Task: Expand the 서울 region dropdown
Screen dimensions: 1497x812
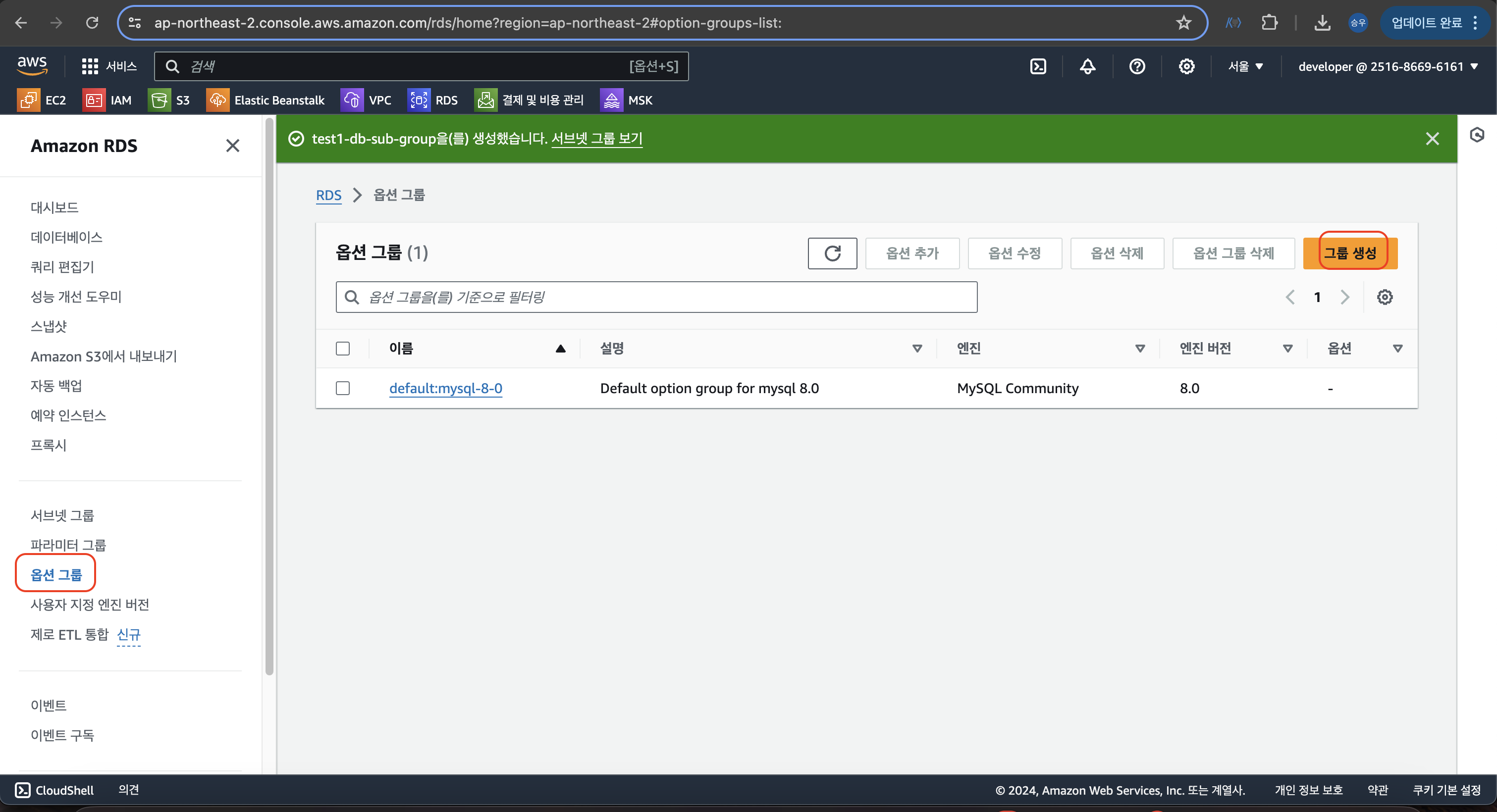Action: point(1245,66)
